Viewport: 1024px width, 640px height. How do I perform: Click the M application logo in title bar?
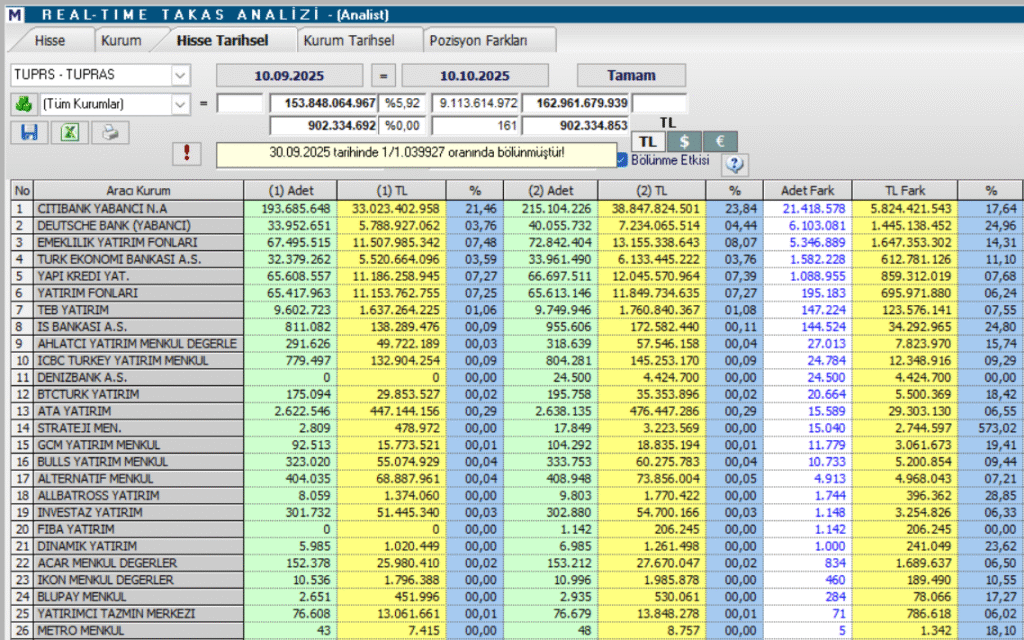tap(15, 14)
